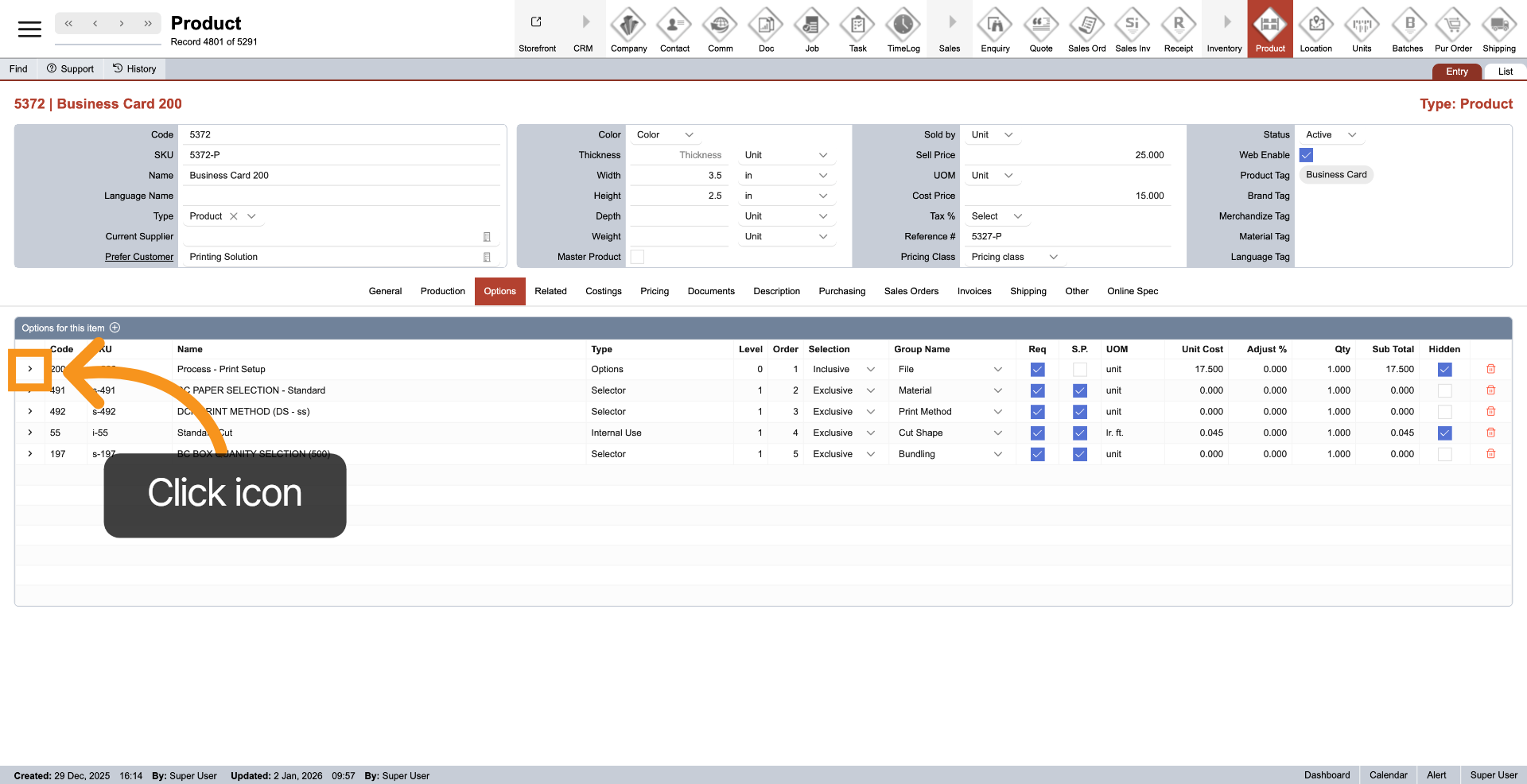Click the Prefer Customer link
The image size is (1527, 784).
[x=139, y=257]
